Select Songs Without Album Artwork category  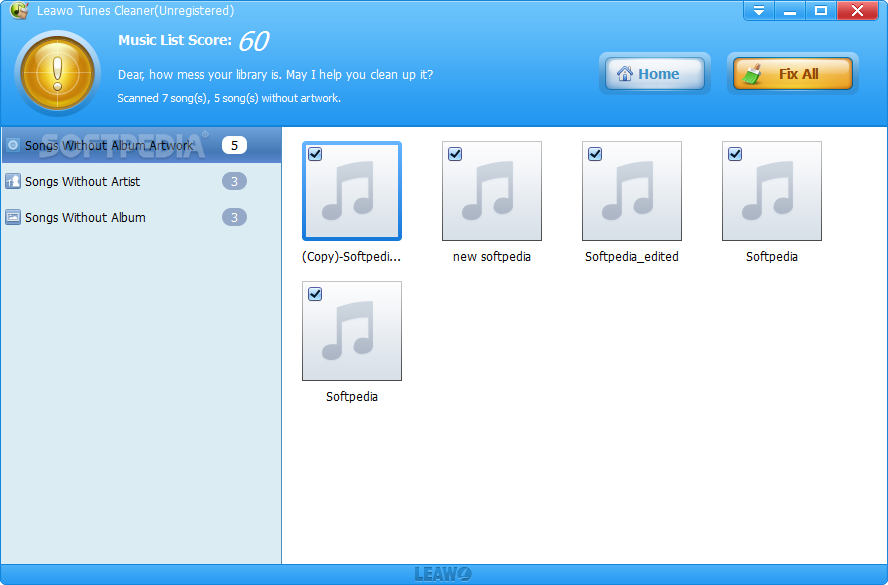pyautogui.click(x=141, y=146)
